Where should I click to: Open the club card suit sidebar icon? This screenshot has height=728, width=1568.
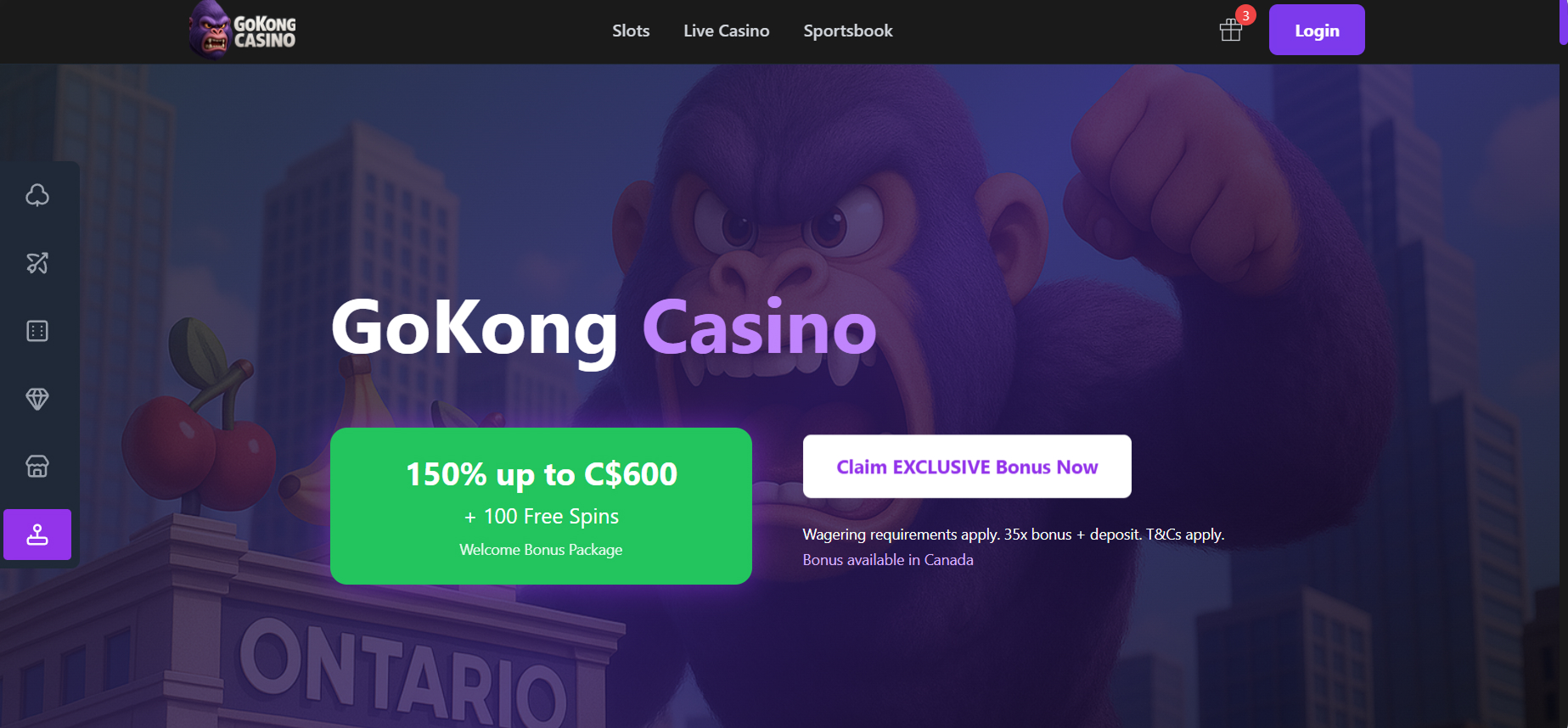pyautogui.click(x=37, y=195)
